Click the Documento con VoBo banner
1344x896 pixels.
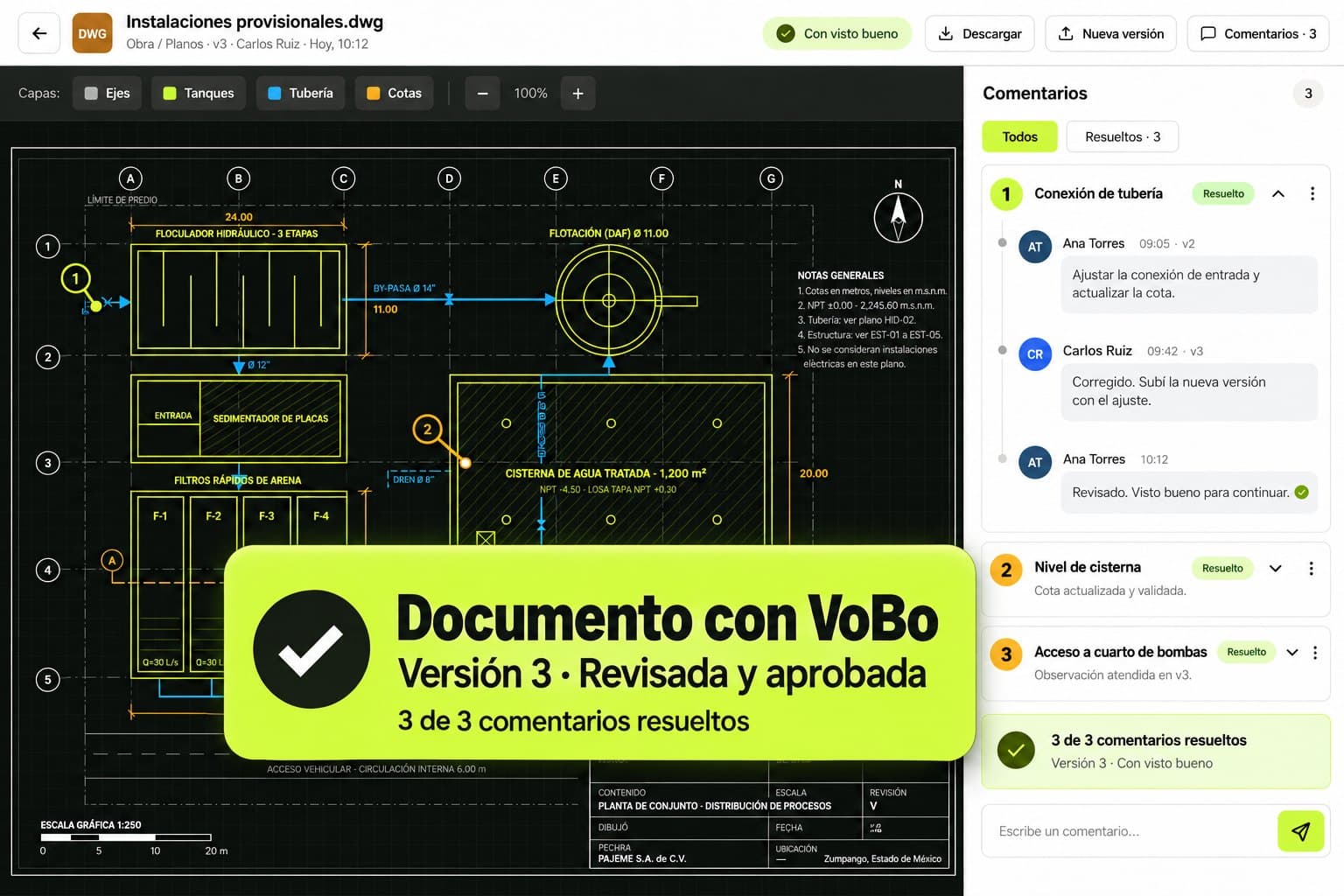[599, 653]
